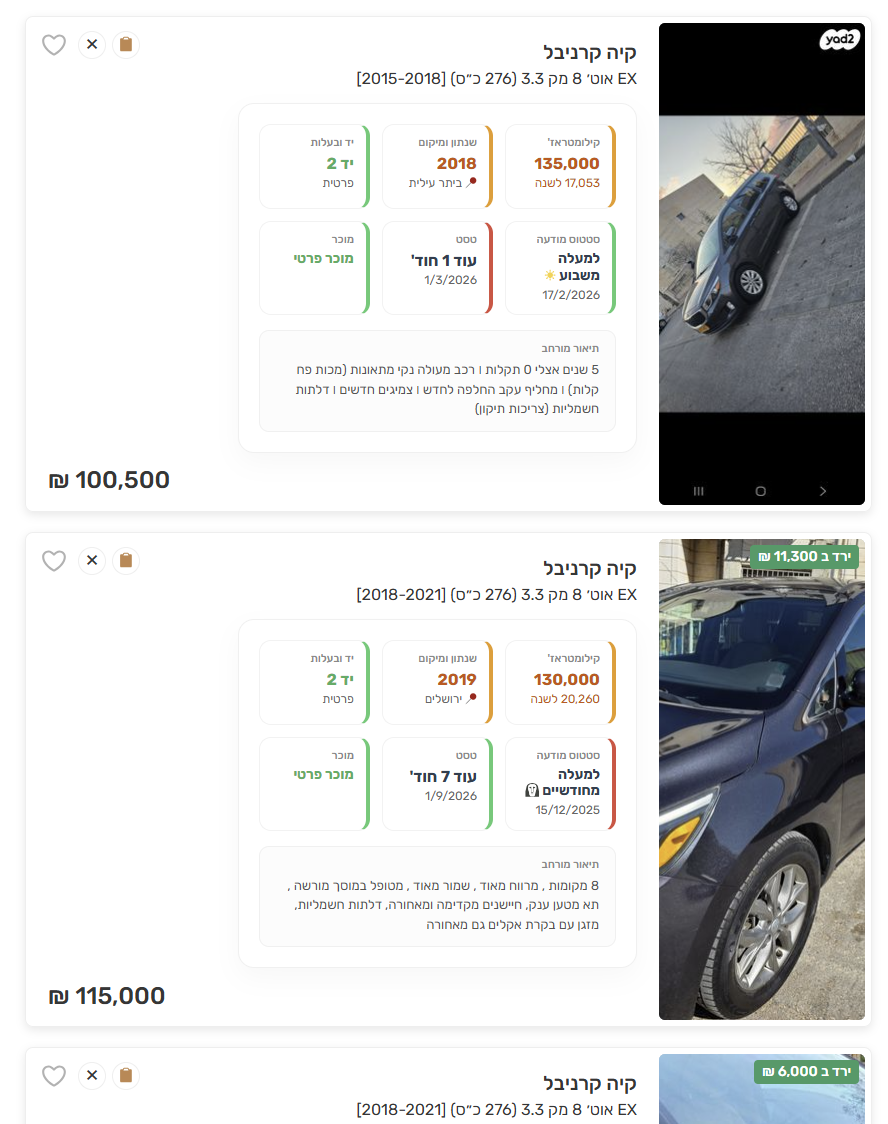The width and height of the screenshot is (888, 1124).
Task: Open the first Kia Carnival title link
Action: (x=590, y=52)
